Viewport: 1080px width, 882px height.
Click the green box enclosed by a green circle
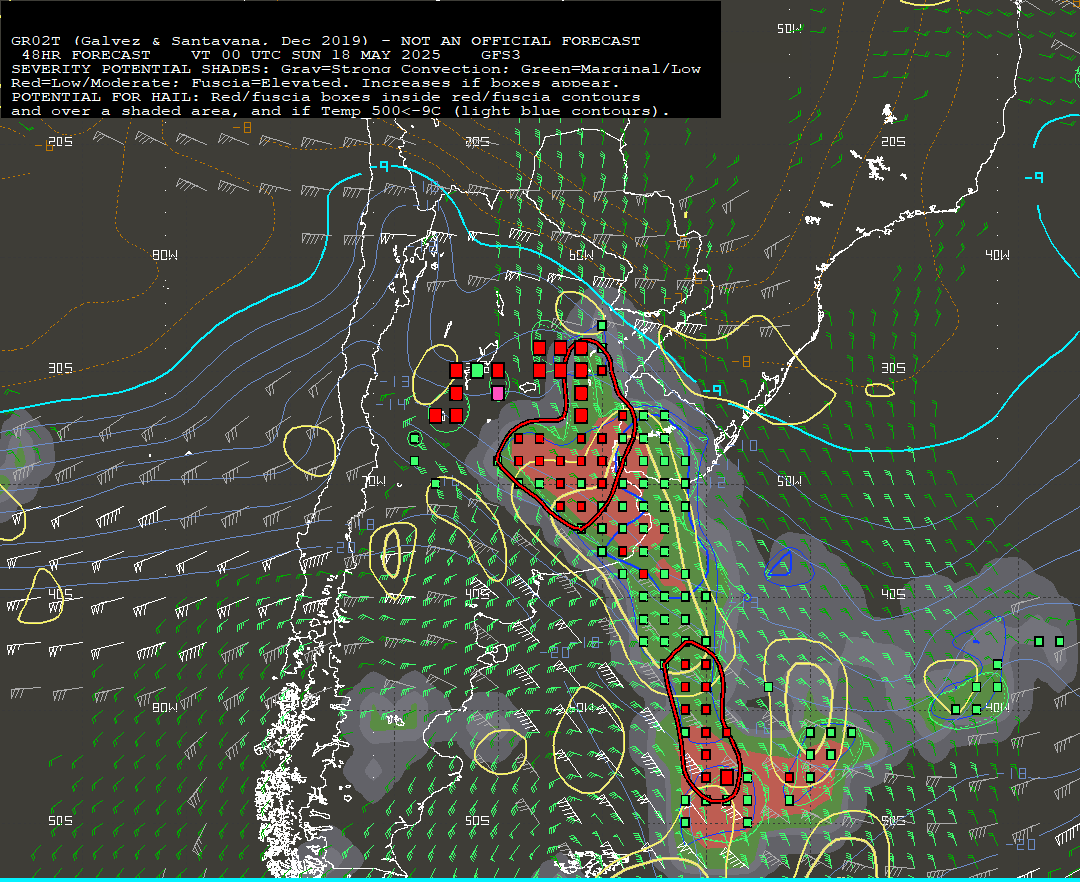point(415,439)
